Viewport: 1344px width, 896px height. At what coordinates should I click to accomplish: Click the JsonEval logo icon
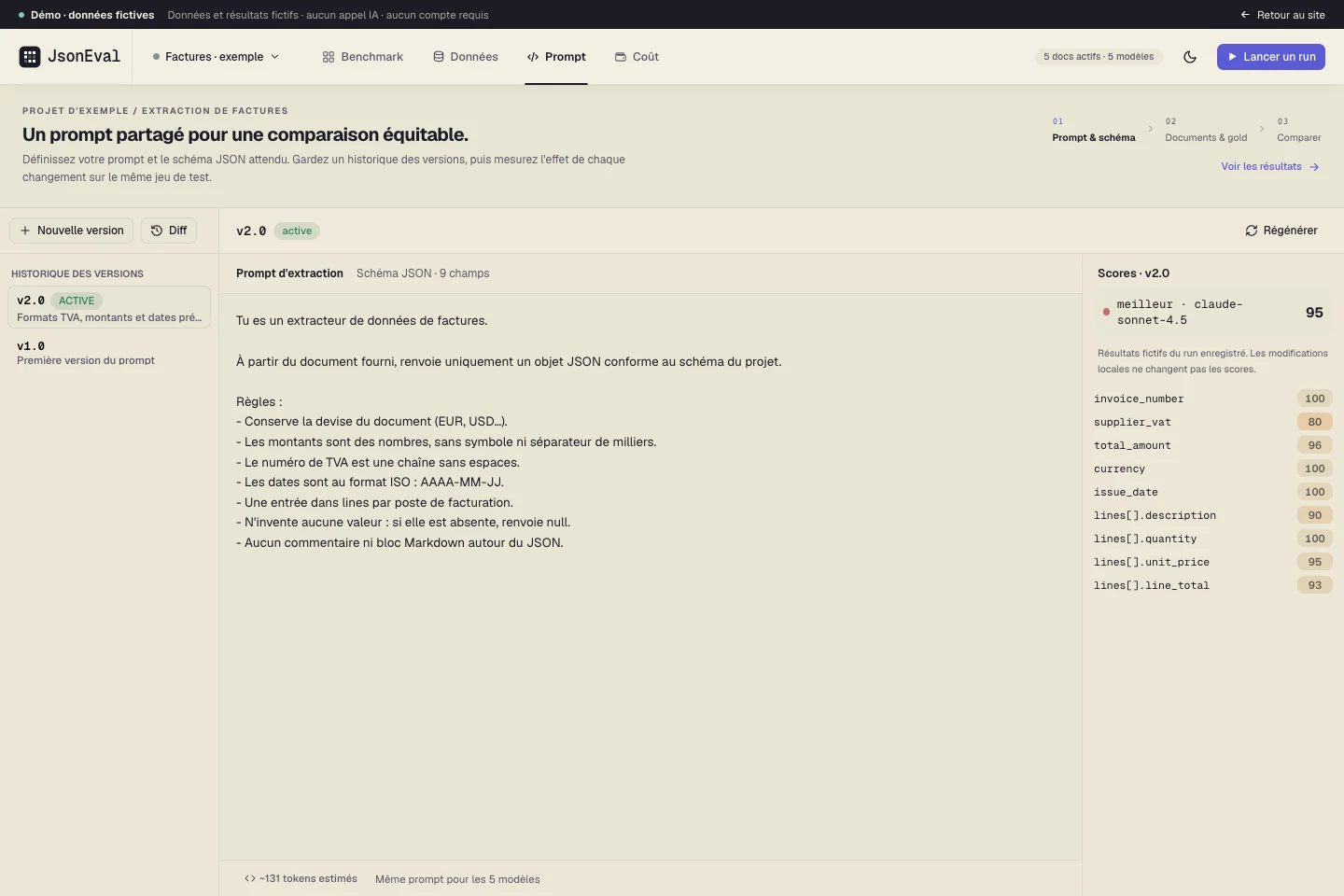[30, 57]
